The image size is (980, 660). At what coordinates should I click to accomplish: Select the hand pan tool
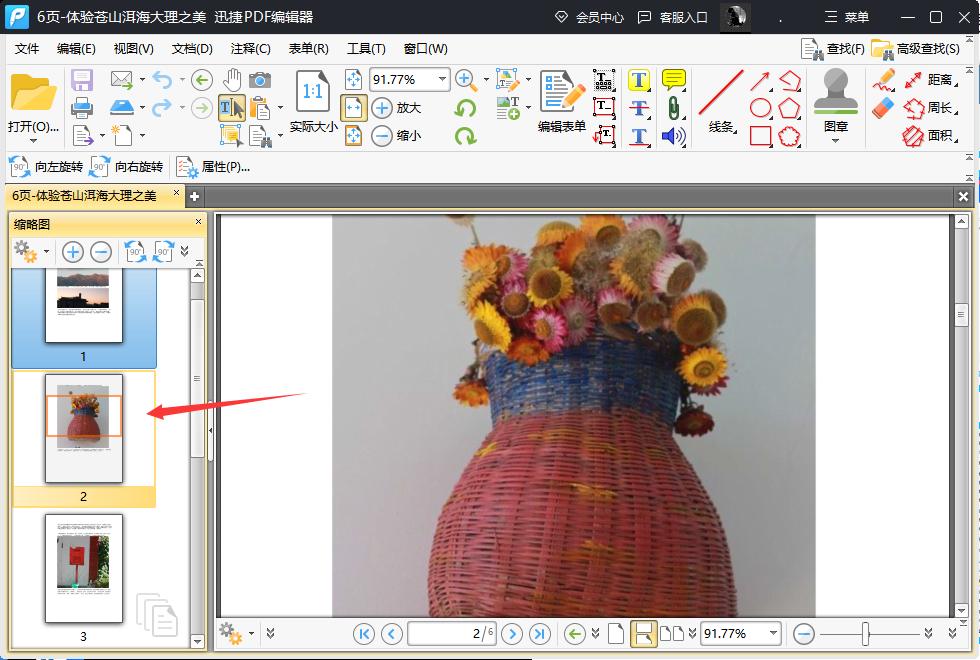point(232,80)
